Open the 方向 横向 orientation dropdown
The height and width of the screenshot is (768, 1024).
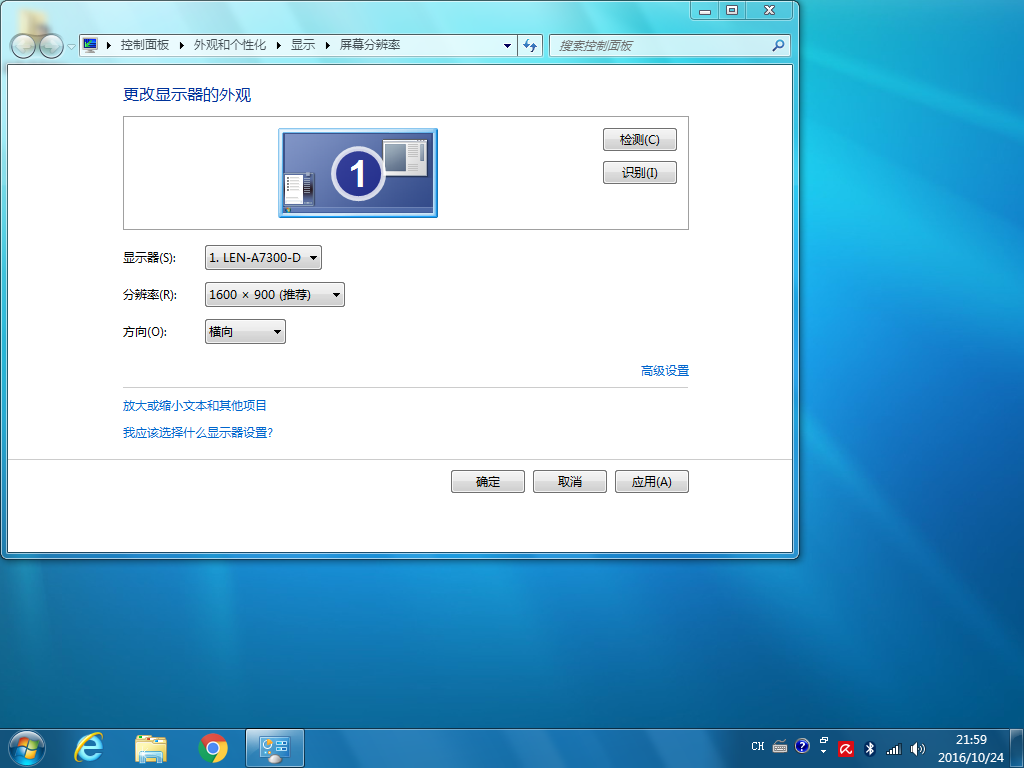click(245, 332)
